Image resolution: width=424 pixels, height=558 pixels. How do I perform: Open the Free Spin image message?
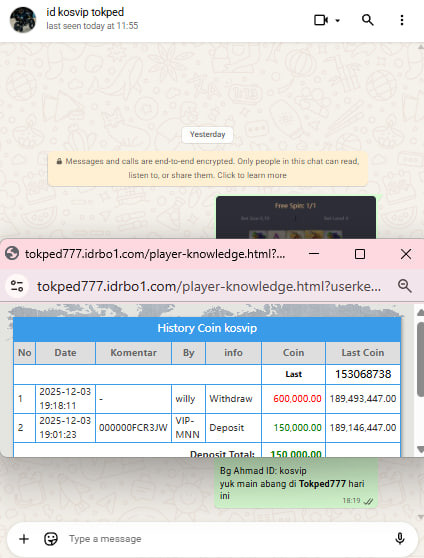click(x=296, y=217)
